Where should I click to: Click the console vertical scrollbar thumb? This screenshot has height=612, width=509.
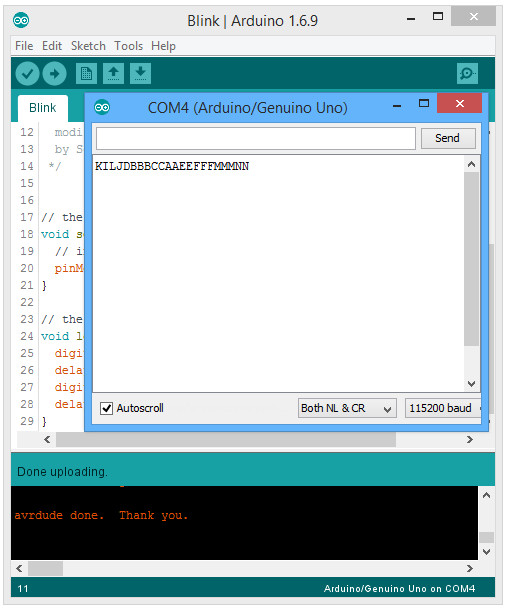pyautogui.click(x=486, y=537)
